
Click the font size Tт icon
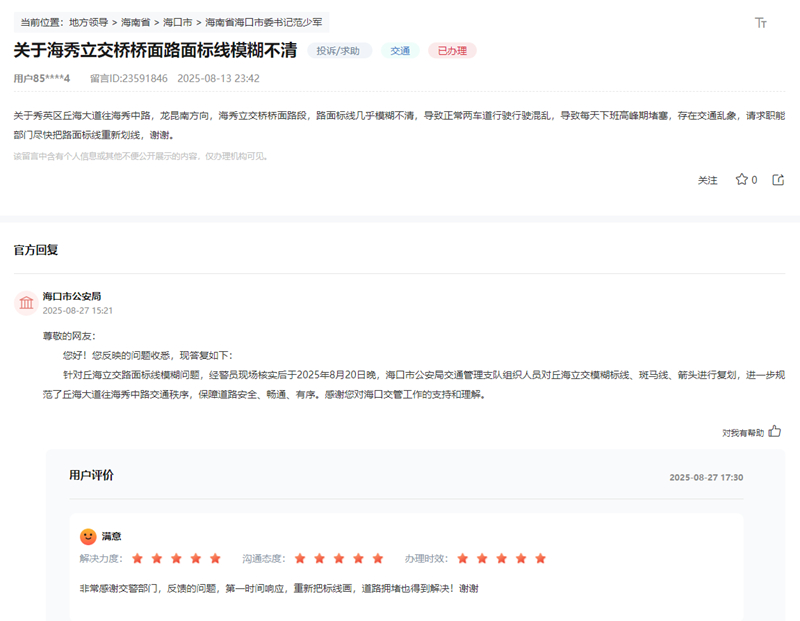(x=761, y=23)
